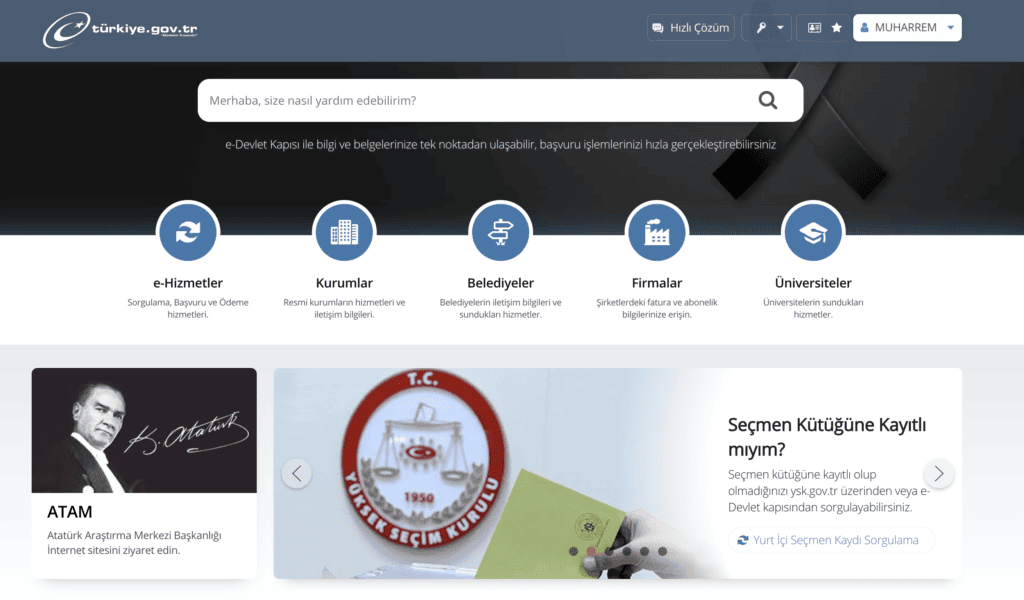The image size is (1024, 600).
Task: Open the Hızlı Çözüm quick help button
Action: [x=690, y=28]
